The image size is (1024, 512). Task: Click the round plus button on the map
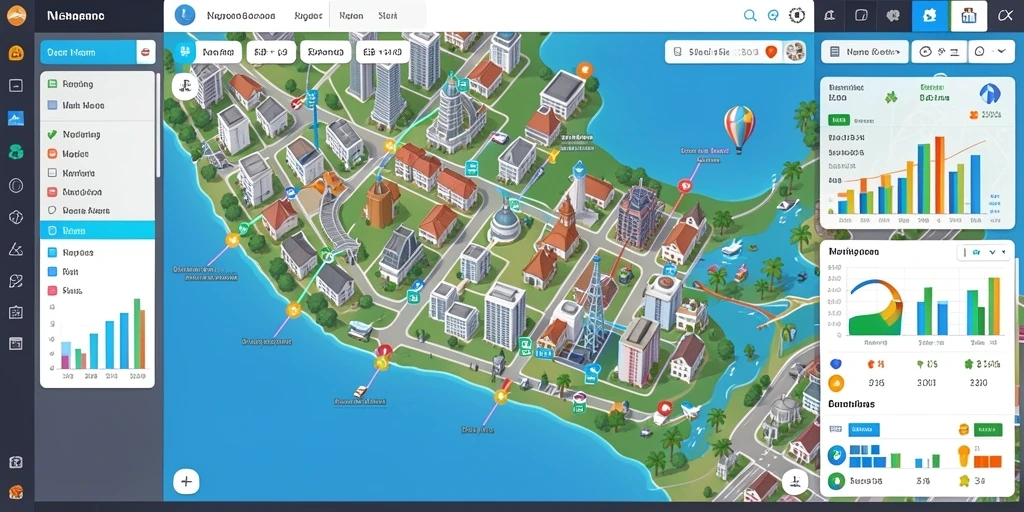[186, 482]
